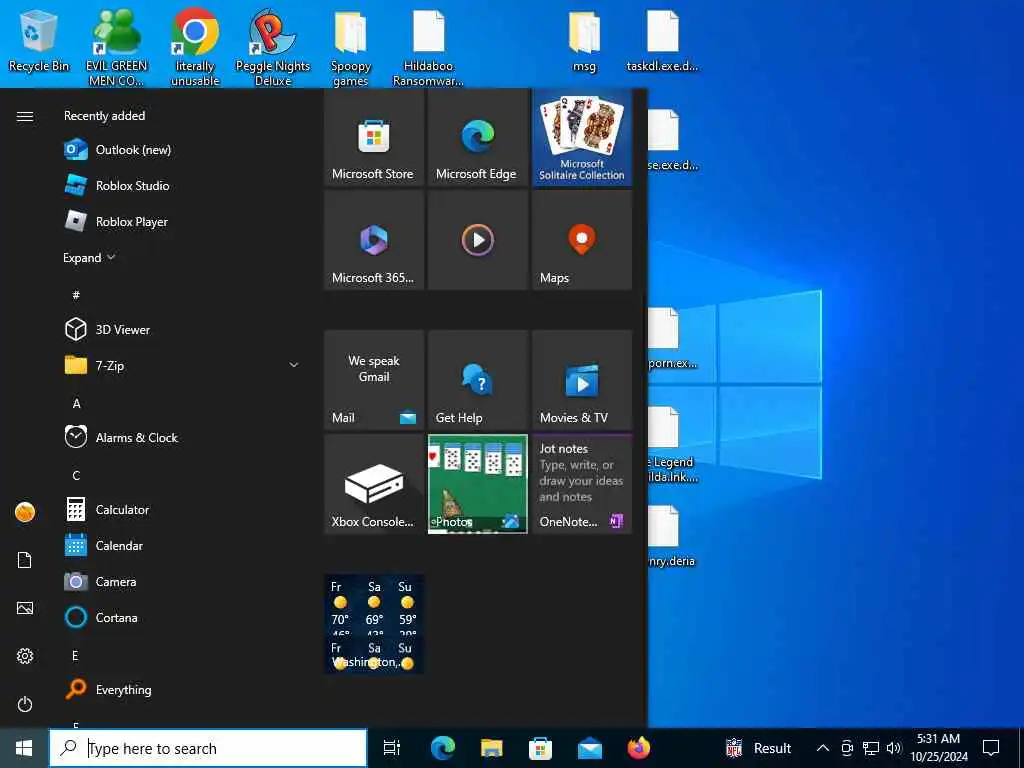This screenshot has height=768, width=1024.
Task: Open the volume tray icon
Action: 894,748
